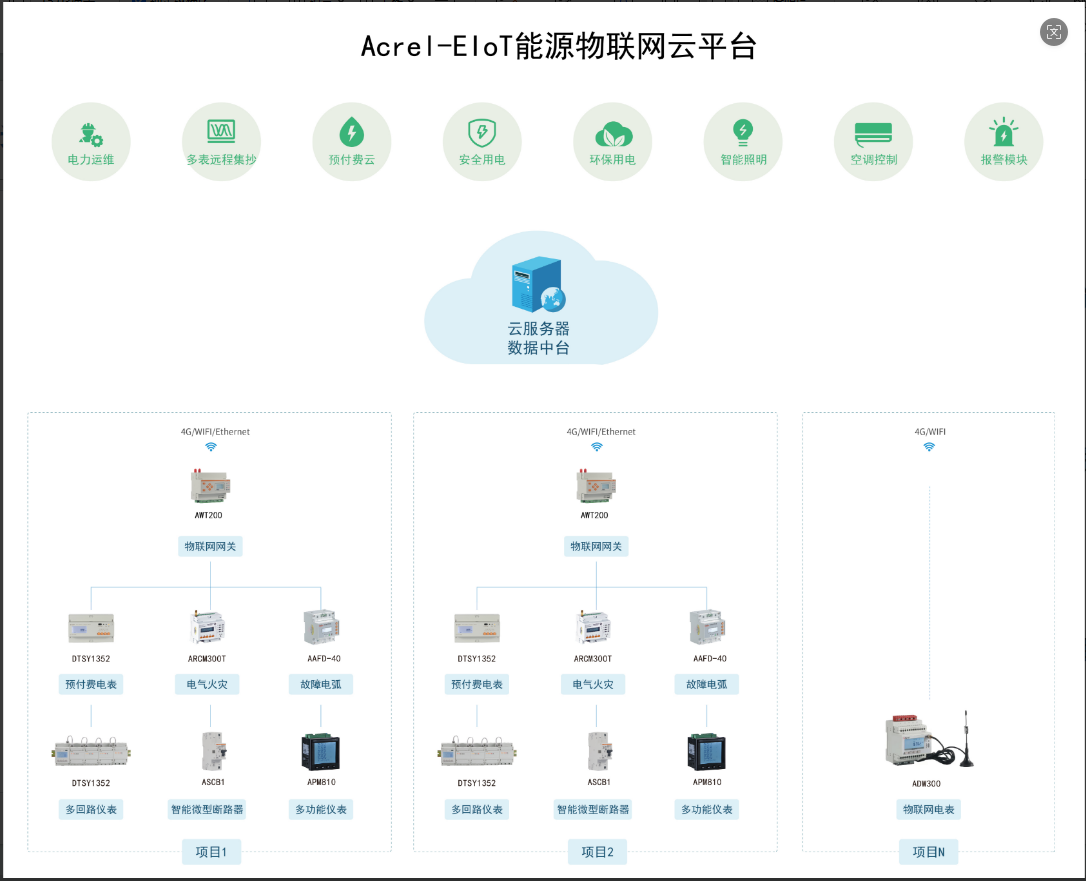
Task: Click the 物联网网关 label in 项目1
Action: [210, 546]
